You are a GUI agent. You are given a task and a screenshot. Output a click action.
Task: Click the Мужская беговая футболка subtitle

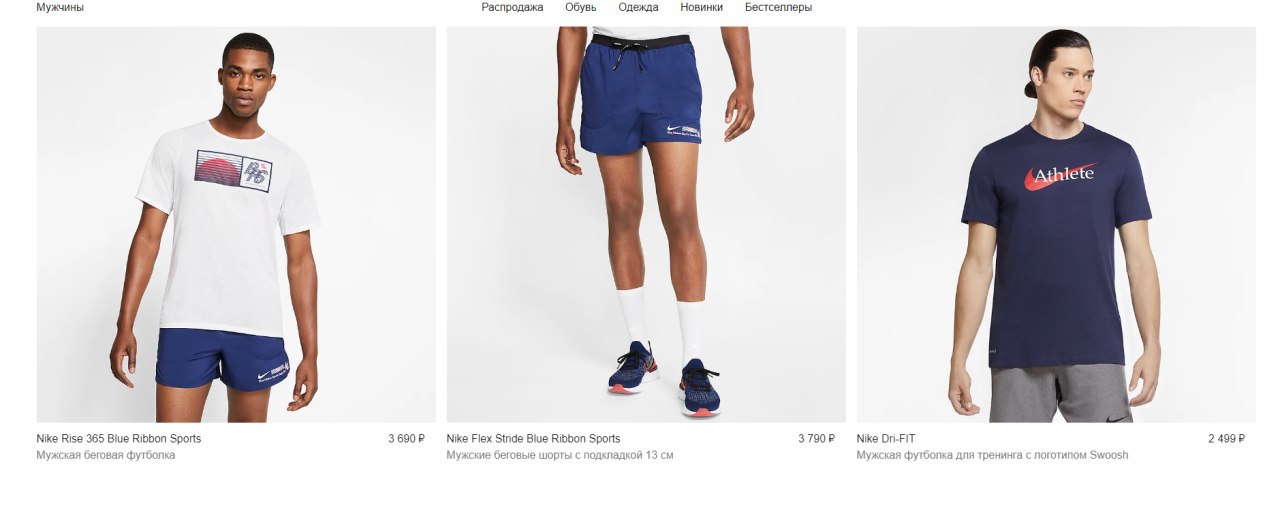[106, 455]
